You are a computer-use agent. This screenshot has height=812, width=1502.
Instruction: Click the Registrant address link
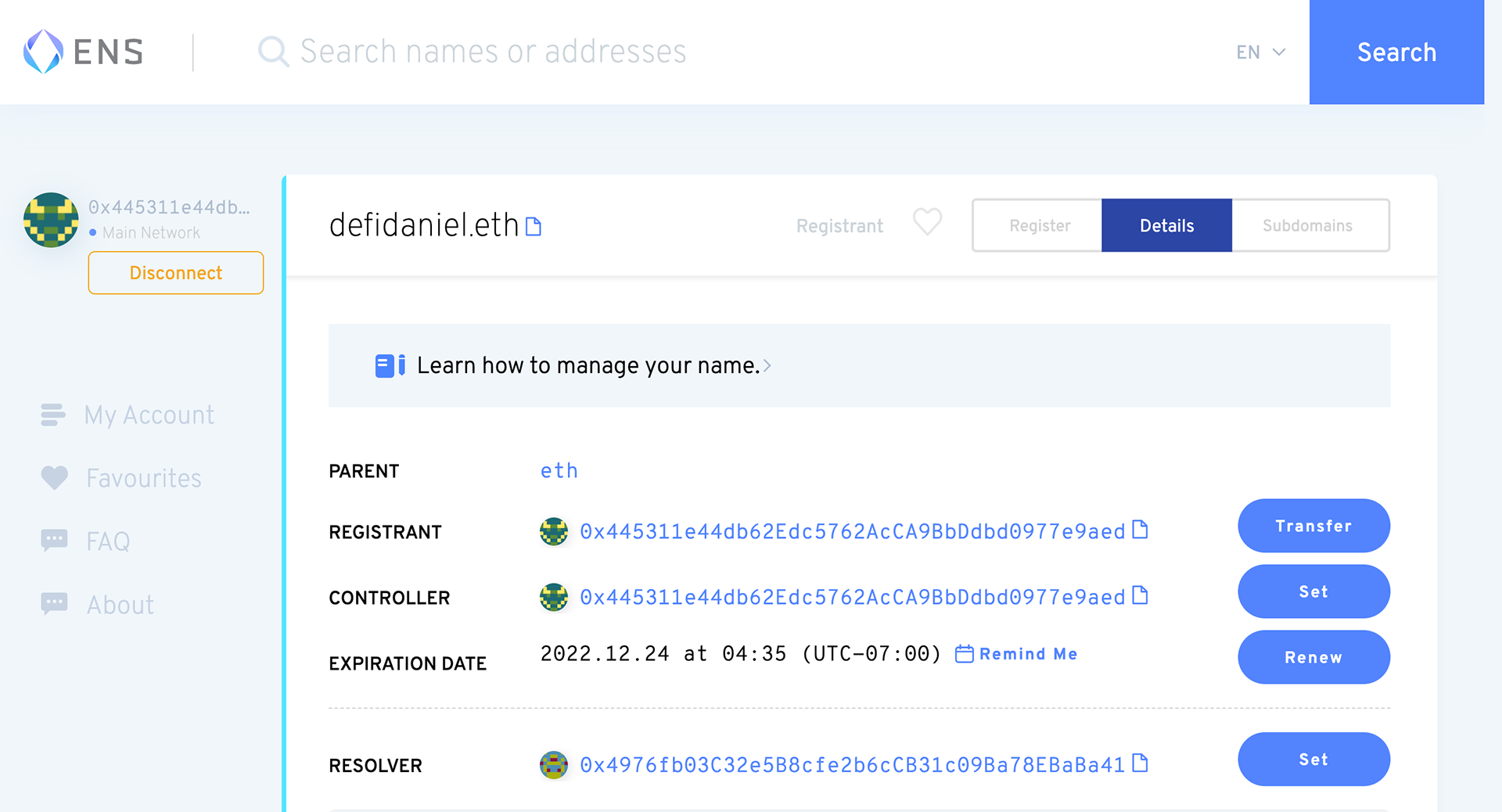pyautogui.click(x=852, y=532)
